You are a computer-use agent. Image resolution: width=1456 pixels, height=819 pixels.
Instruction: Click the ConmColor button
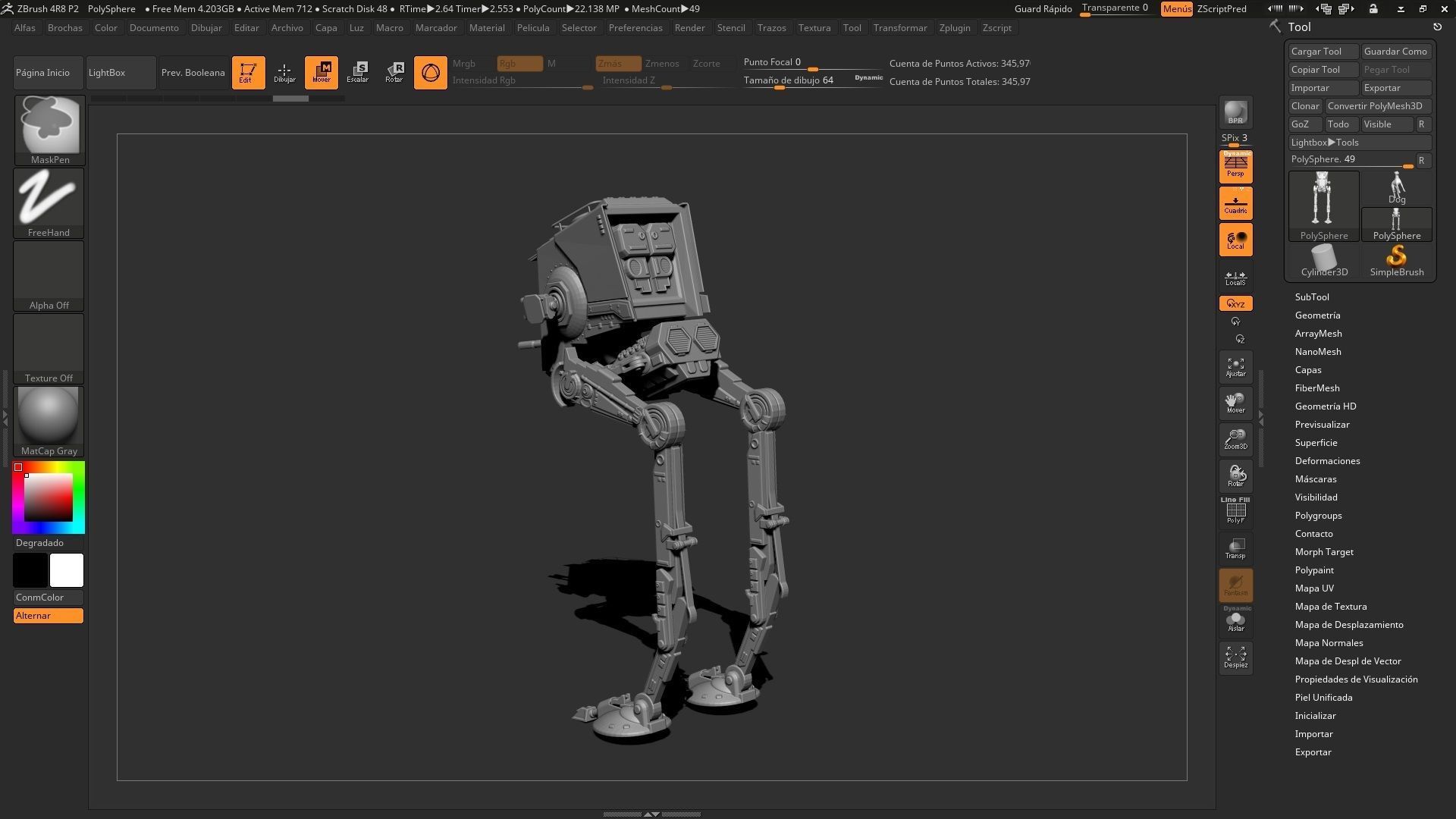pyautogui.click(x=49, y=598)
